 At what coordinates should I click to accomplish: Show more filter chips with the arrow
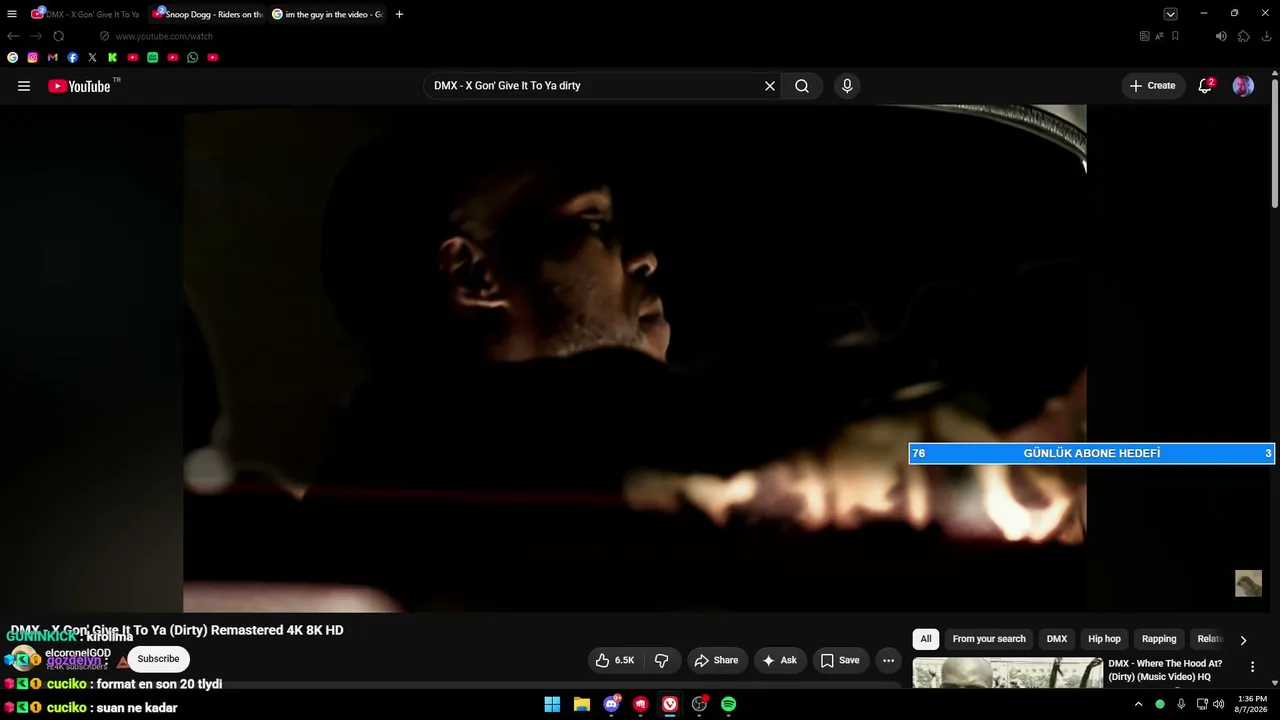tap(1243, 640)
